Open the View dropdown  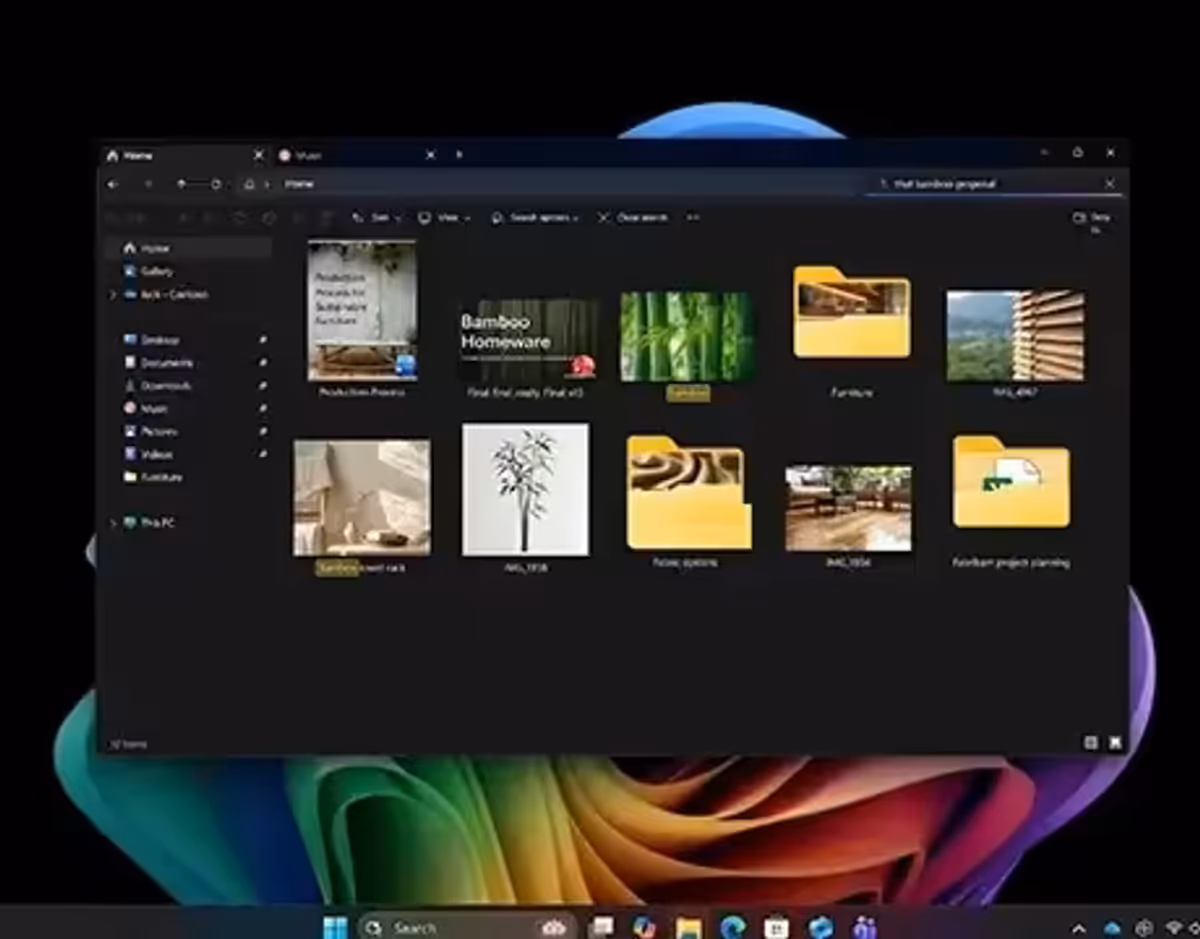[444, 217]
